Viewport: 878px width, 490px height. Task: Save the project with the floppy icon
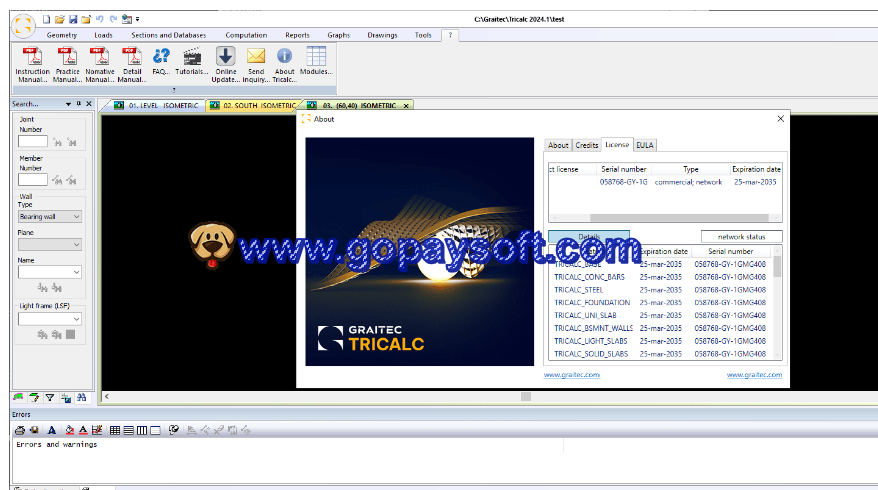(x=73, y=19)
